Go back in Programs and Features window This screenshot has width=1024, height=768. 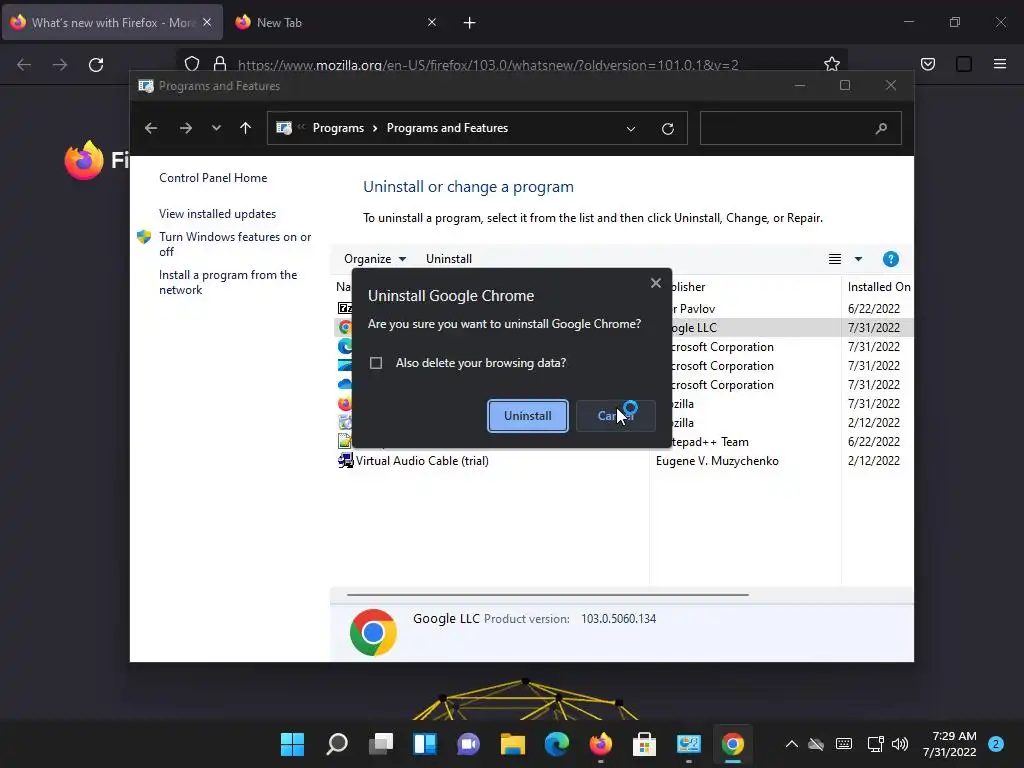point(151,128)
